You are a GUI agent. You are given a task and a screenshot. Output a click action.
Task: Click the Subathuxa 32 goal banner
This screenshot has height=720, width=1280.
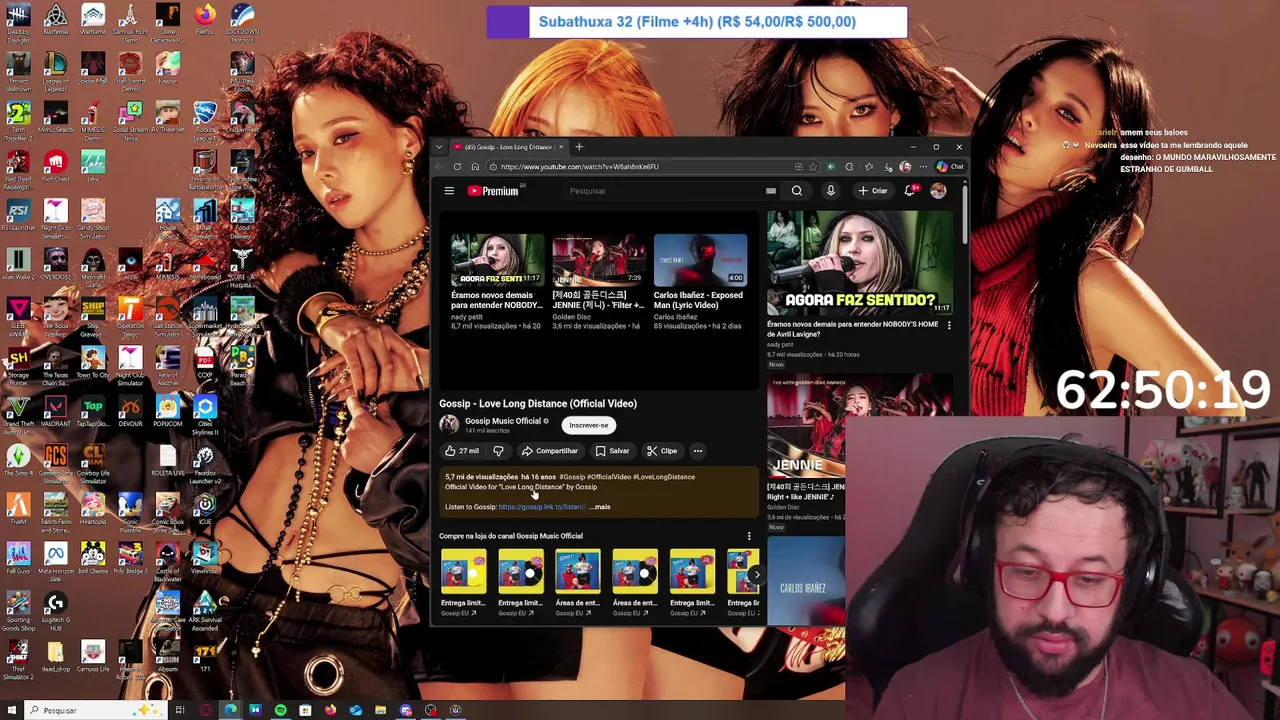point(697,22)
